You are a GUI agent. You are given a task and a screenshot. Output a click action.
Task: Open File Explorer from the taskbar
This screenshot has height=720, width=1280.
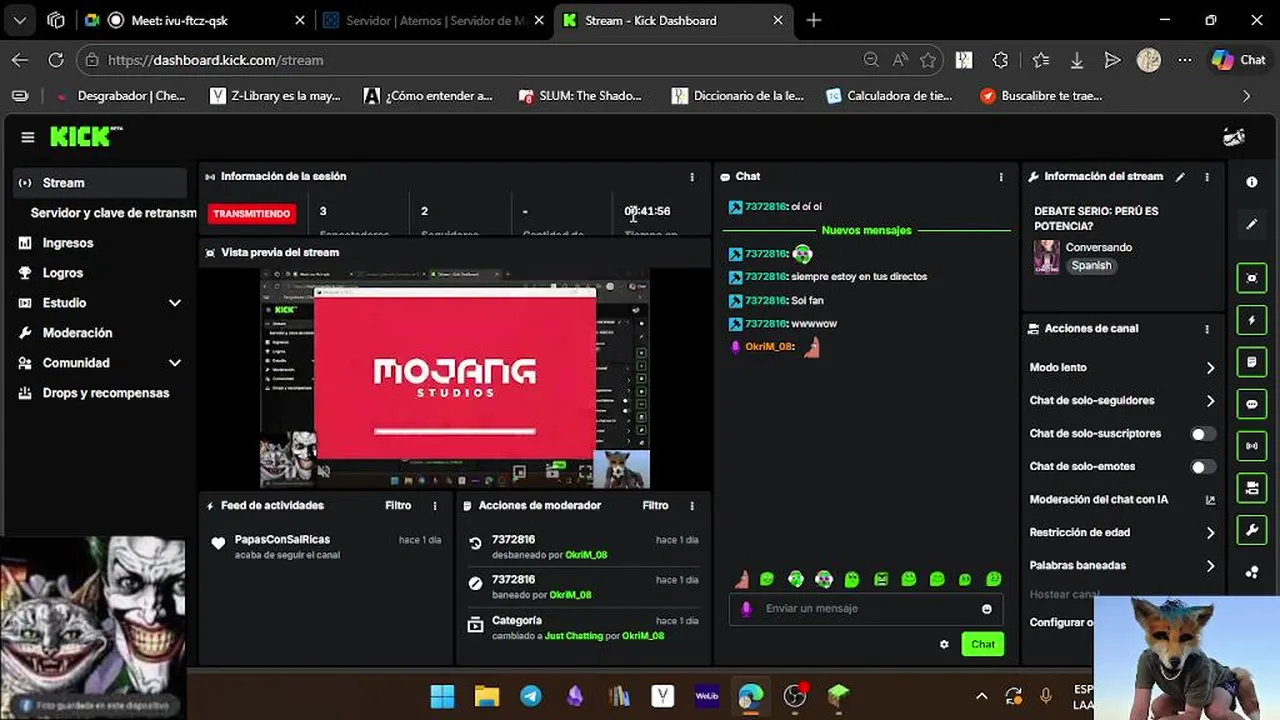coord(487,696)
